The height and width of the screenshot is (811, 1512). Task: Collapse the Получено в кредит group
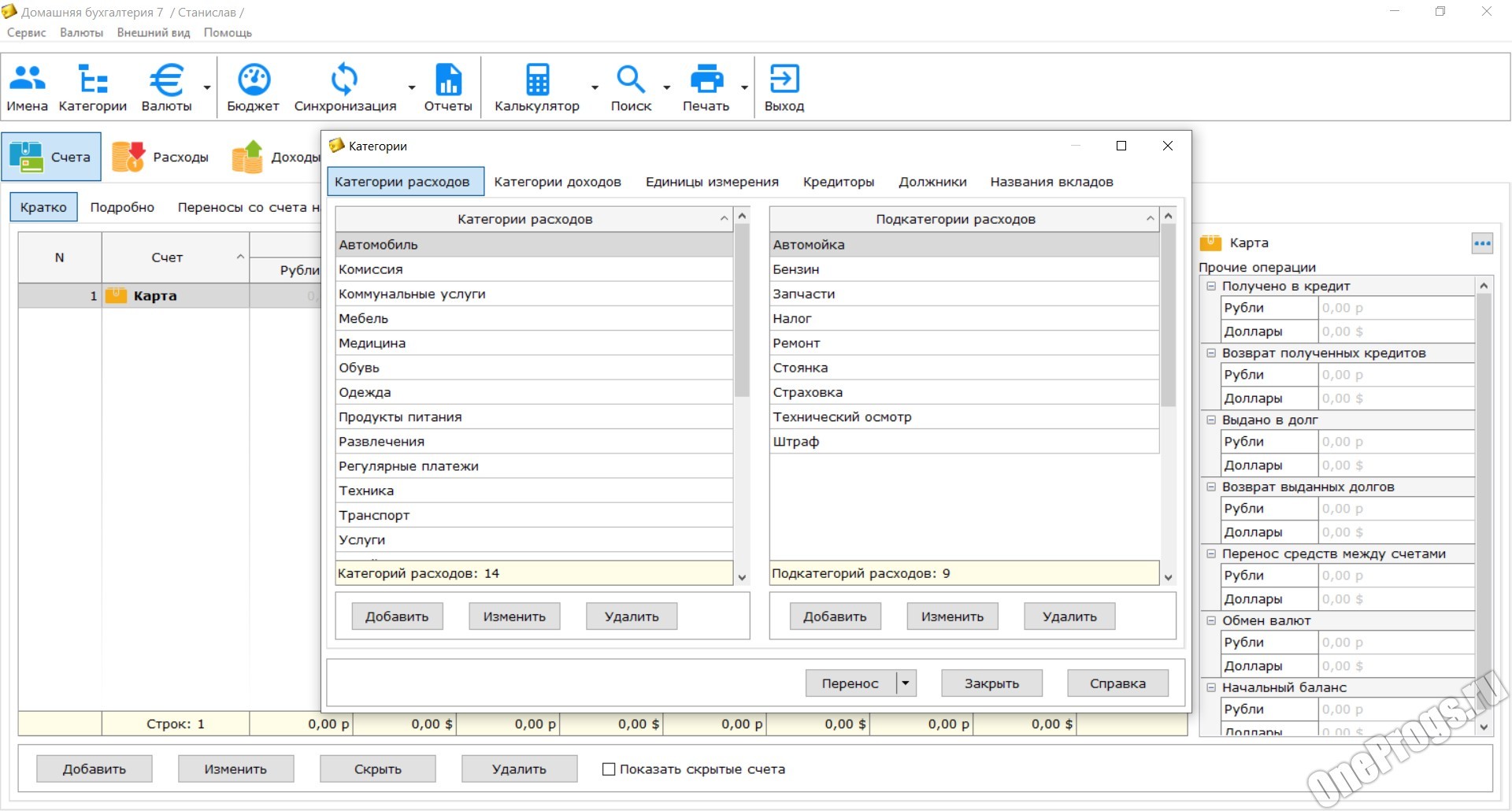tap(1211, 286)
